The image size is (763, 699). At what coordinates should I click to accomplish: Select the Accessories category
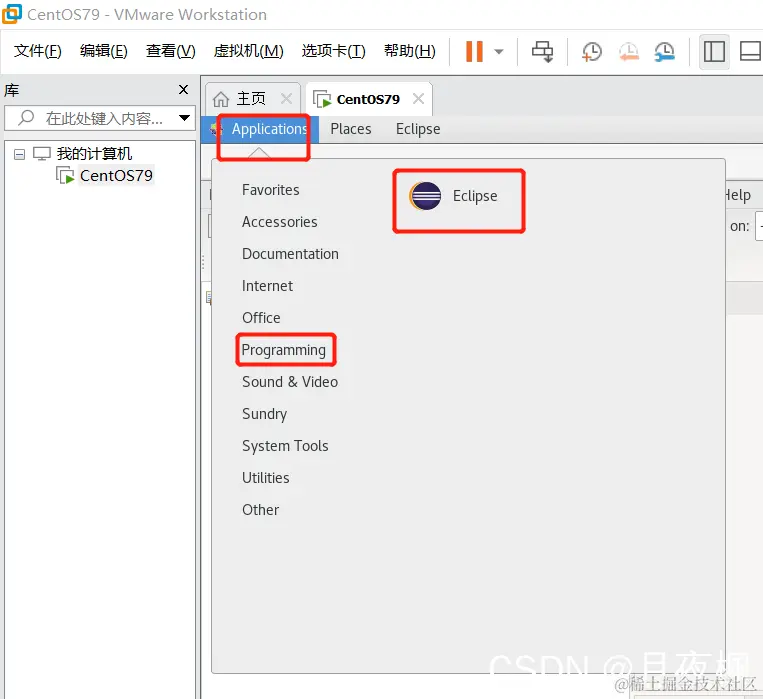coord(280,222)
